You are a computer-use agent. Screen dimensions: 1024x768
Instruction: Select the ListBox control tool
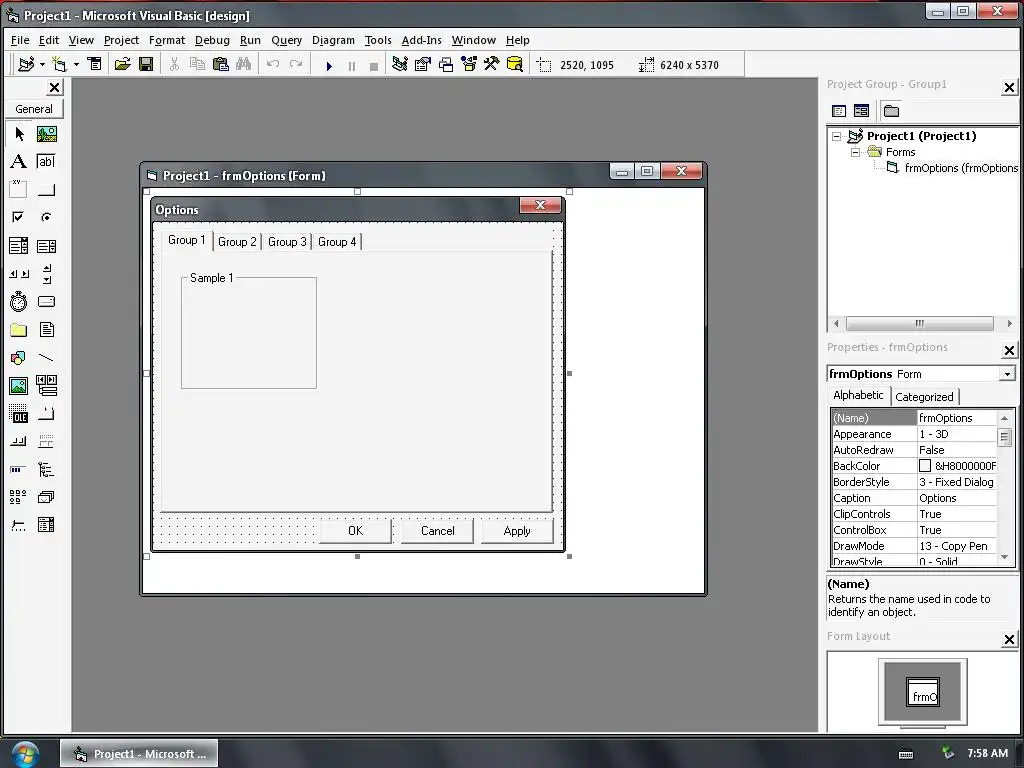point(46,246)
